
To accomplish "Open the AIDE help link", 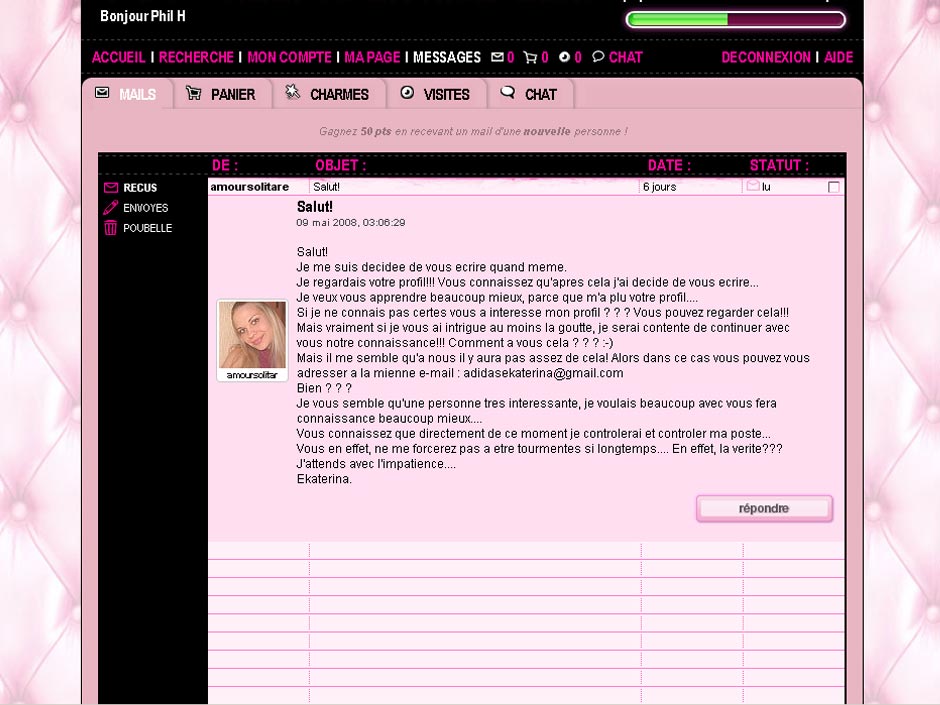I will 838,57.
